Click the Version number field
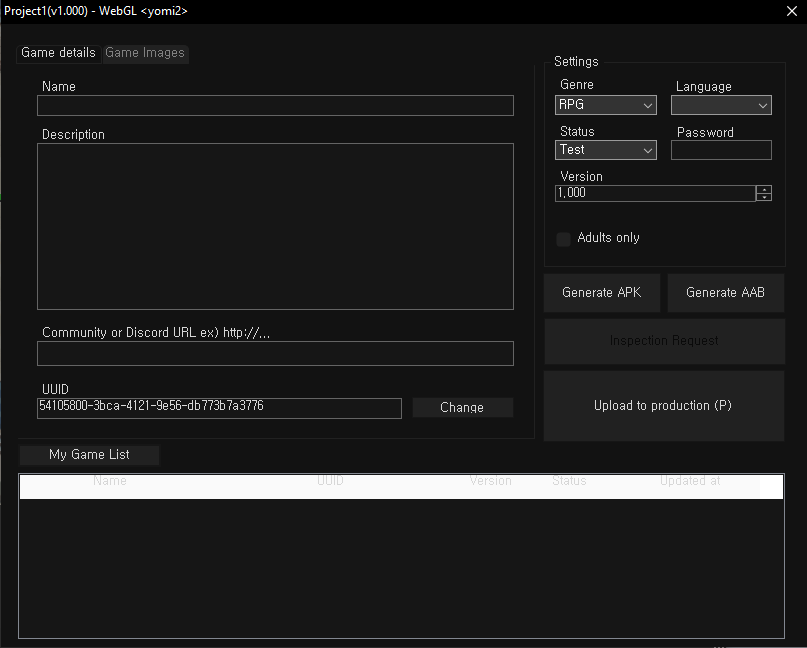807x648 pixels. pos(655,194)
